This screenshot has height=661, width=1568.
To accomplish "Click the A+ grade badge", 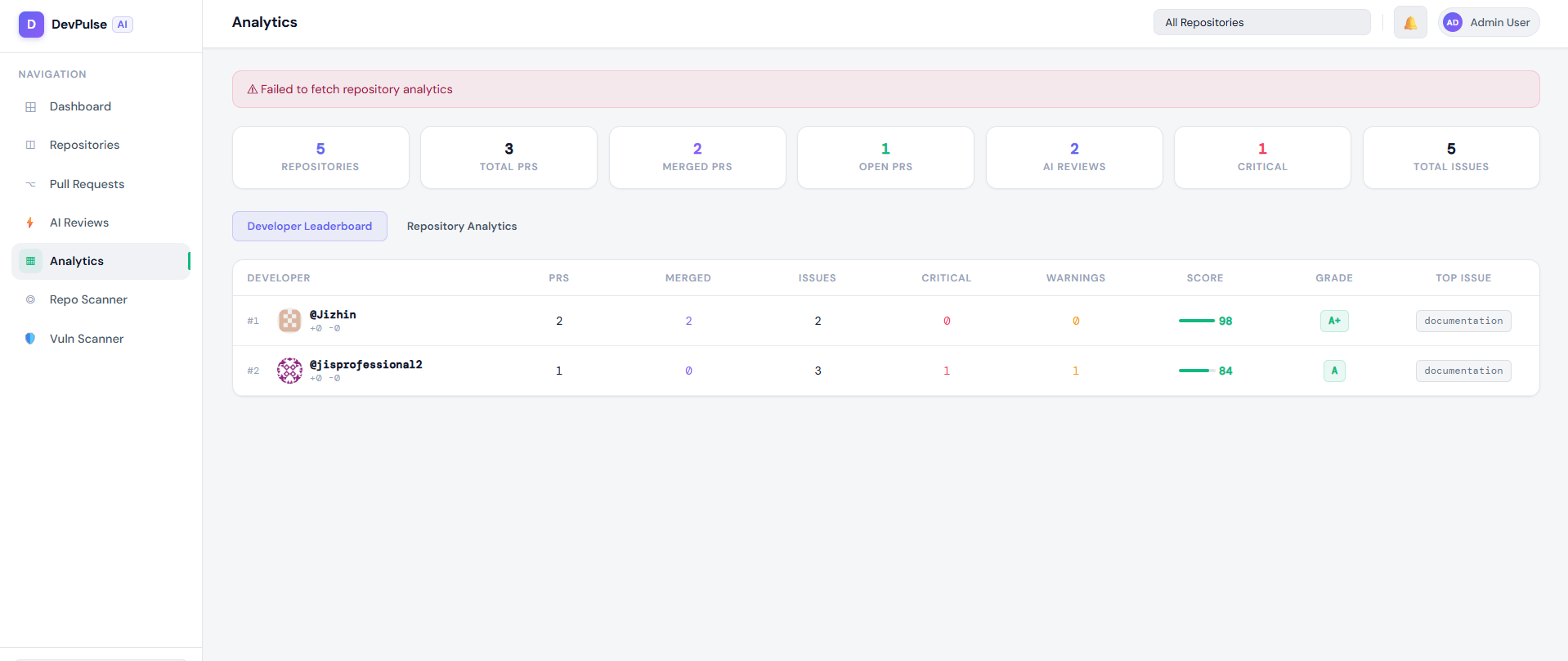I will (1334, 321).
